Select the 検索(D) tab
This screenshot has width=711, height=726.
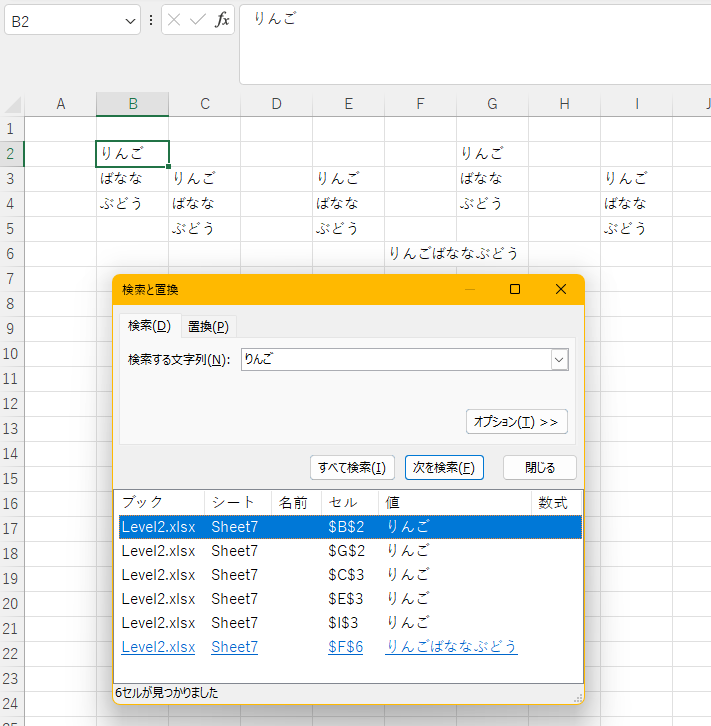point(149,326)
